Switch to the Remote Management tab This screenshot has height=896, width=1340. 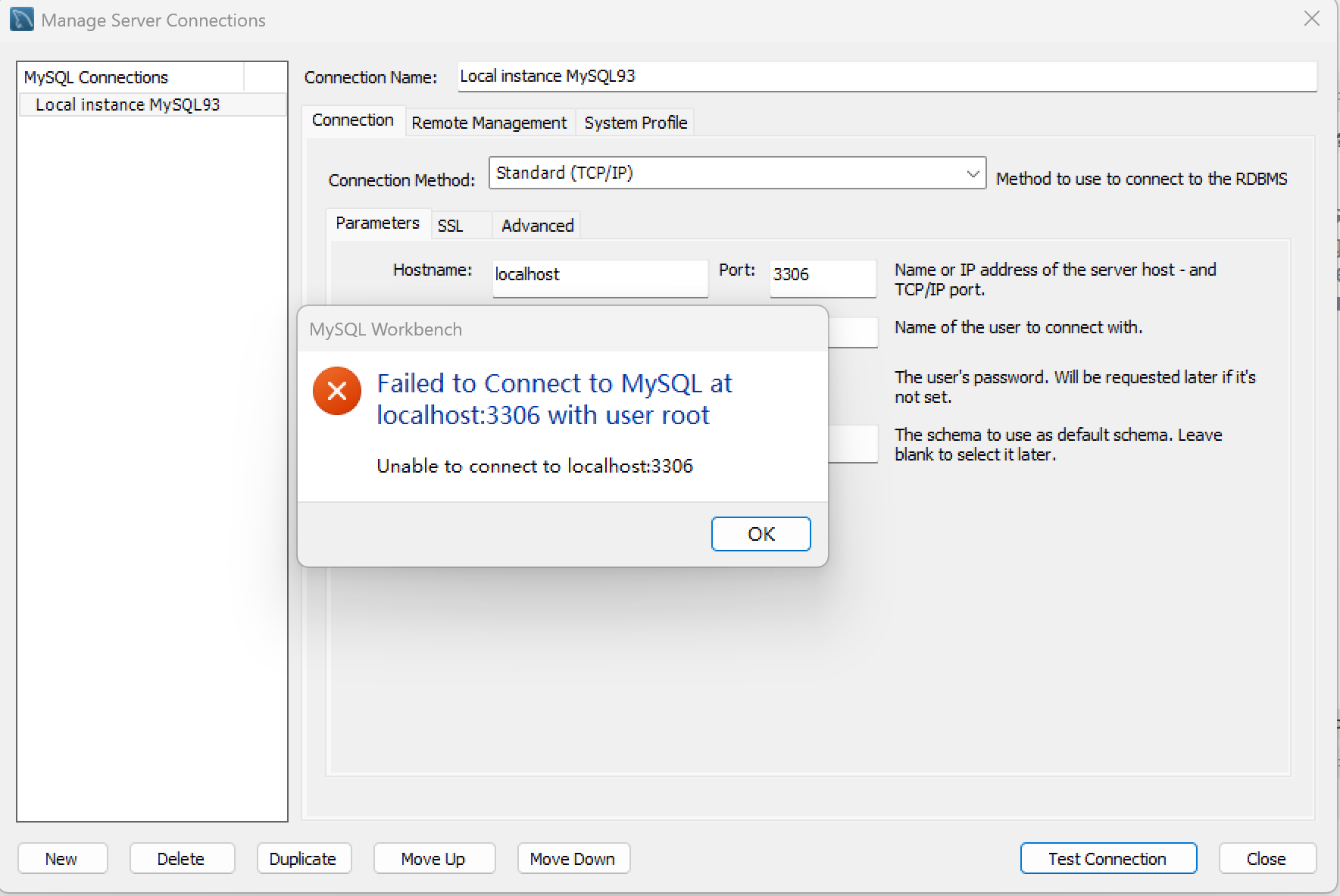click(489, 122)
